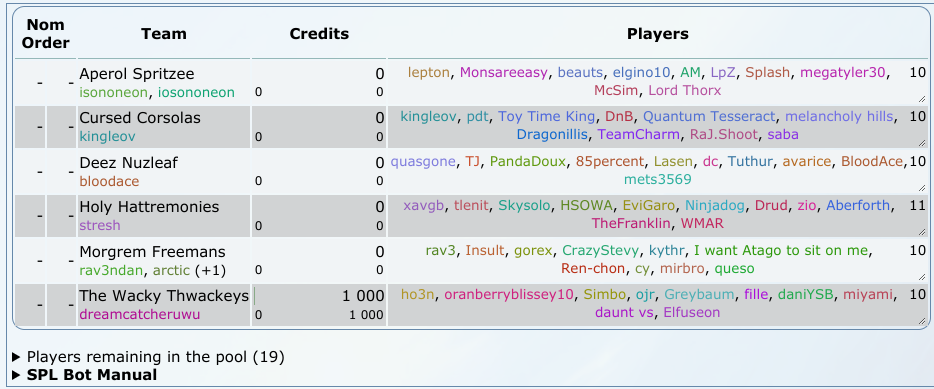
Task: Select the Credits column header
Action: point(319,34)
